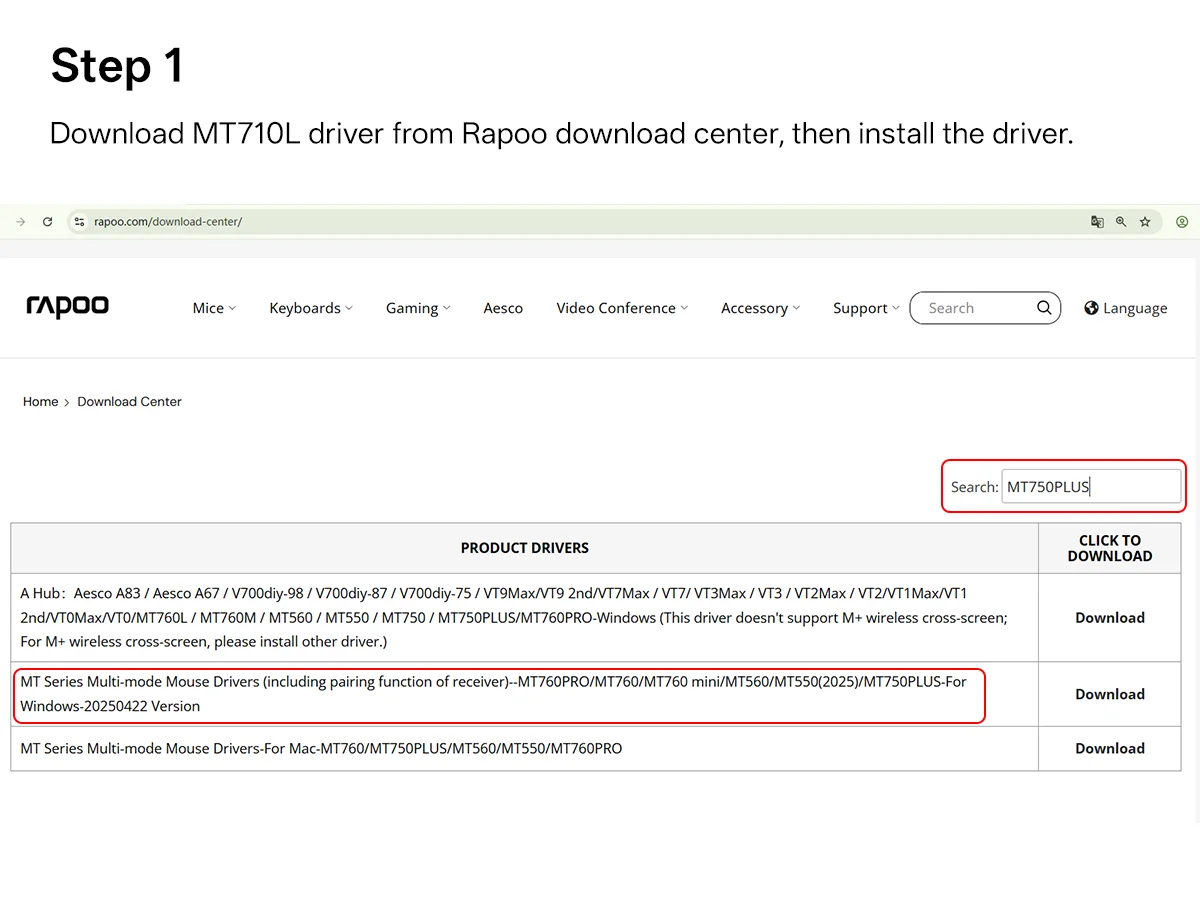This screenshot has width=1200, height=900.
Task: Expand the Support menu
Action: pos(866,308)
